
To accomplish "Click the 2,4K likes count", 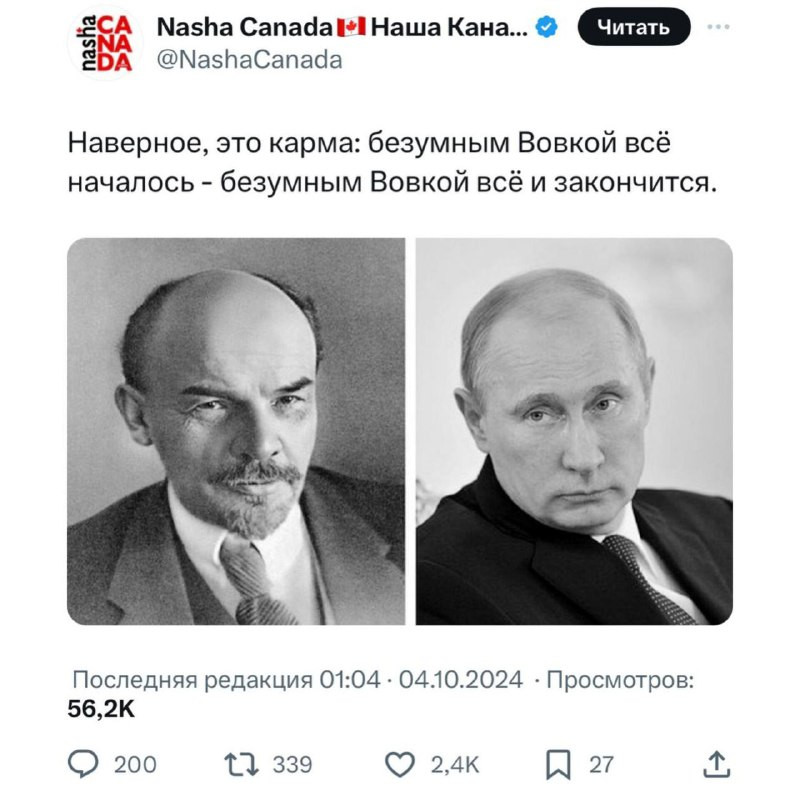I will point(455,764).
